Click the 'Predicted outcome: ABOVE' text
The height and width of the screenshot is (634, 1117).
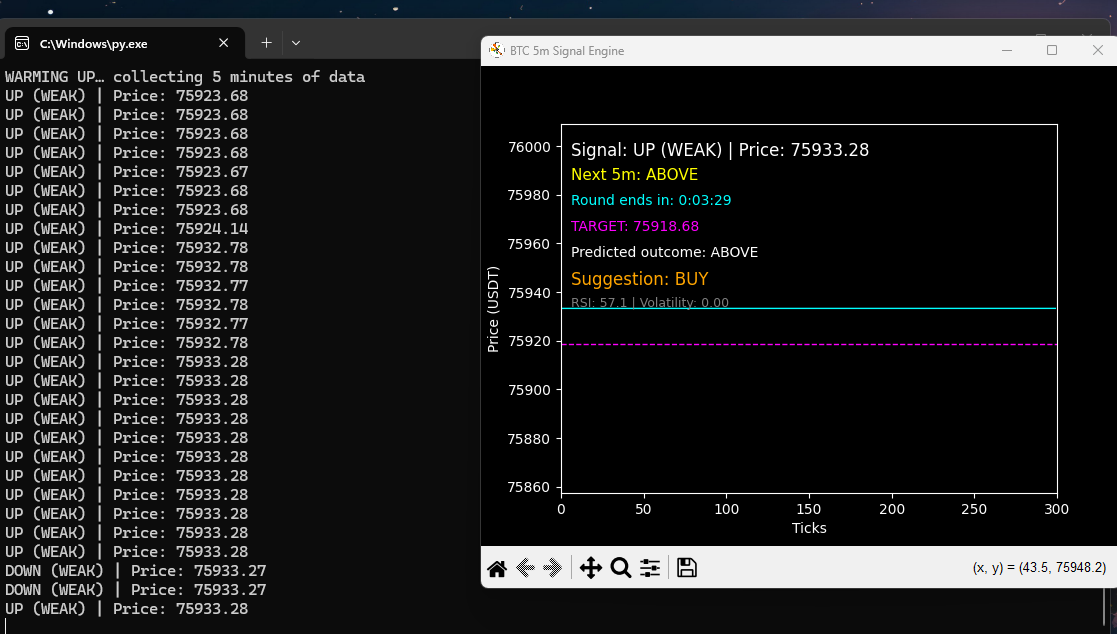(664, 252)
